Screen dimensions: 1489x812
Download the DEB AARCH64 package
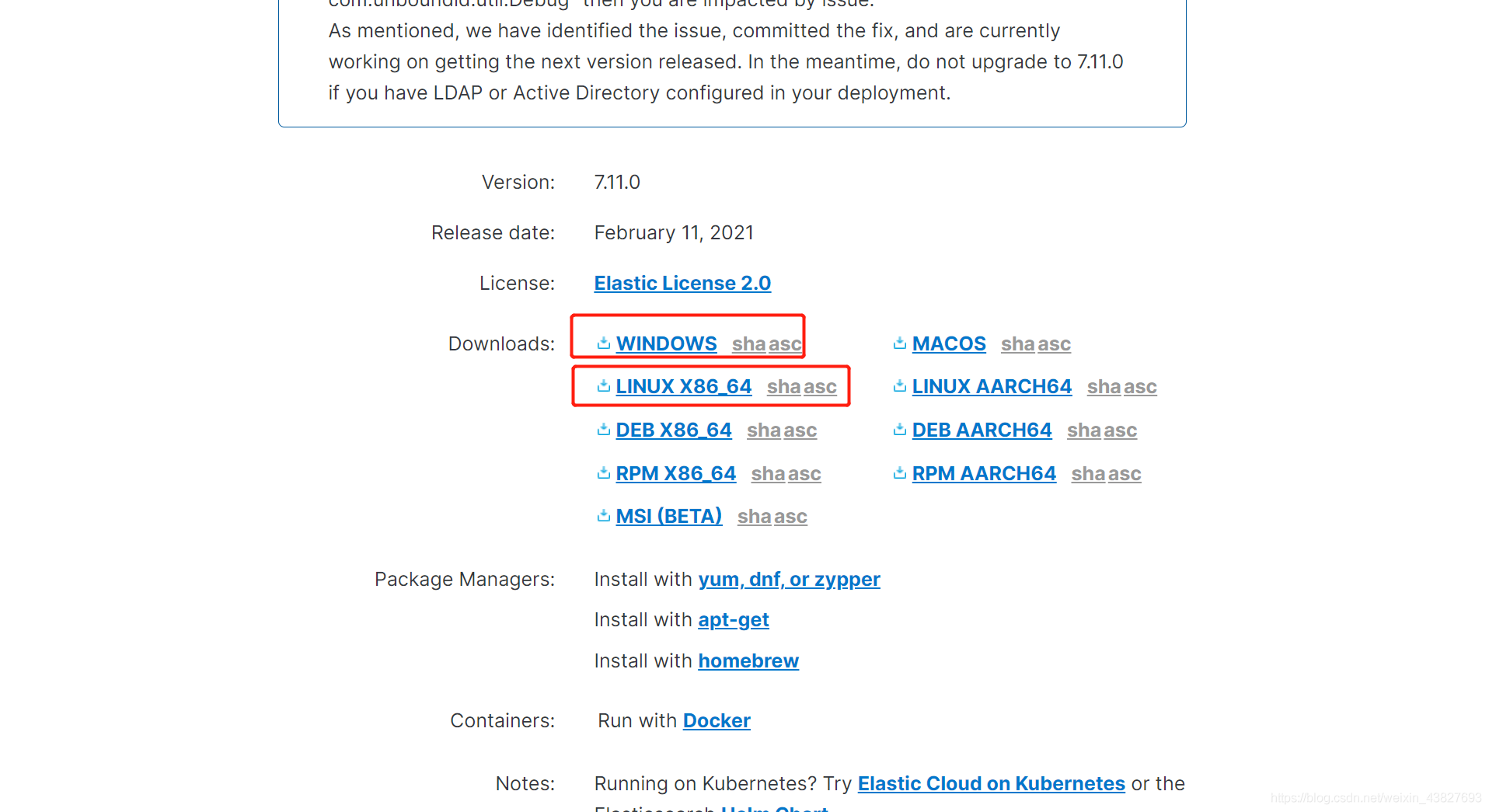coord(982,430)
